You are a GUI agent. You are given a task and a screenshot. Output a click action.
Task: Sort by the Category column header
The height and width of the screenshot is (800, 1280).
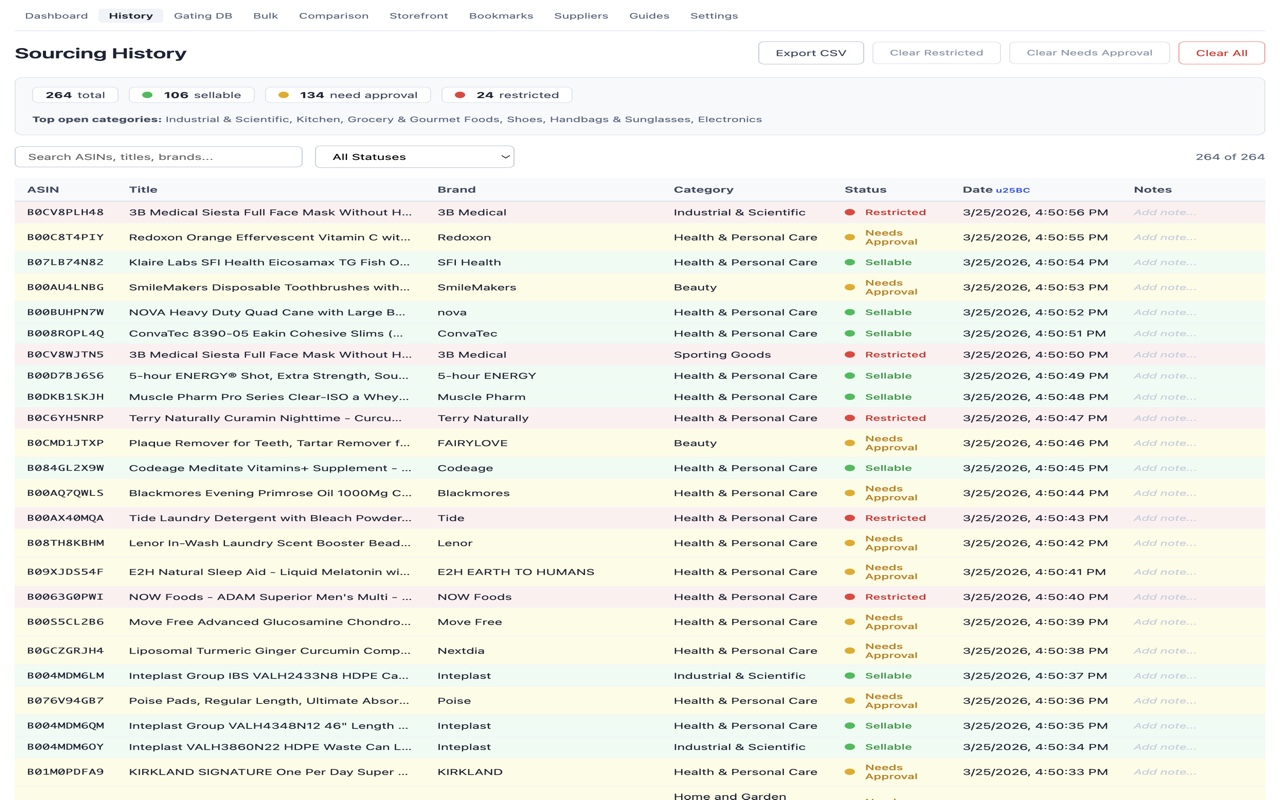[x=704, y=189]
